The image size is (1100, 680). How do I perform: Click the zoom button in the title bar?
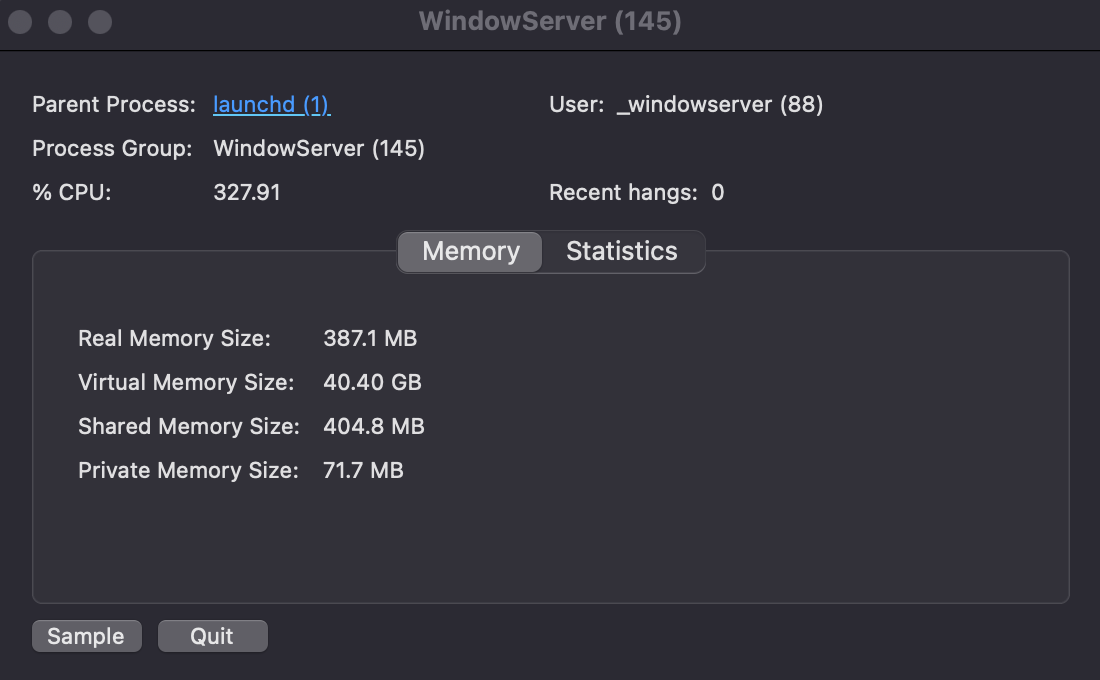click(x=99, y=22)
